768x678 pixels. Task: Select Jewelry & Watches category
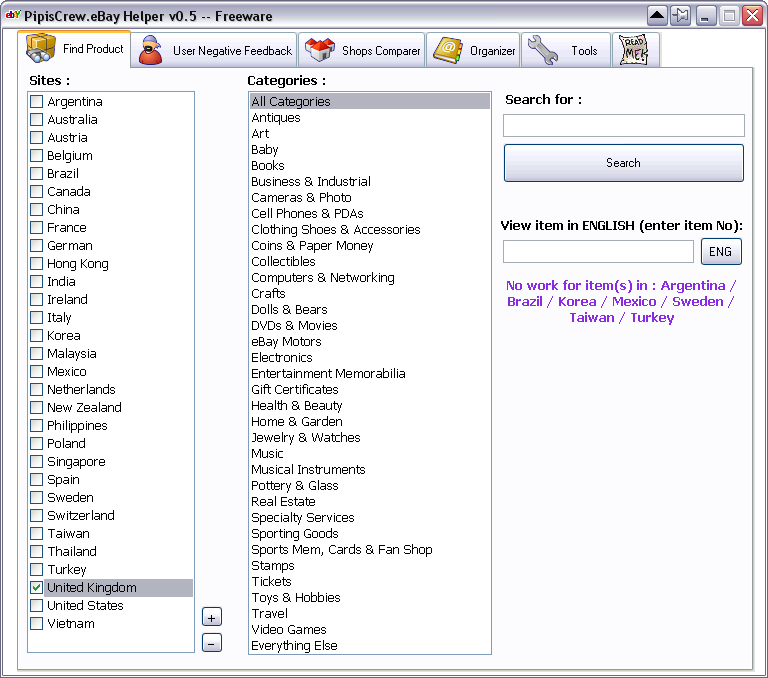tap(370, 437)
